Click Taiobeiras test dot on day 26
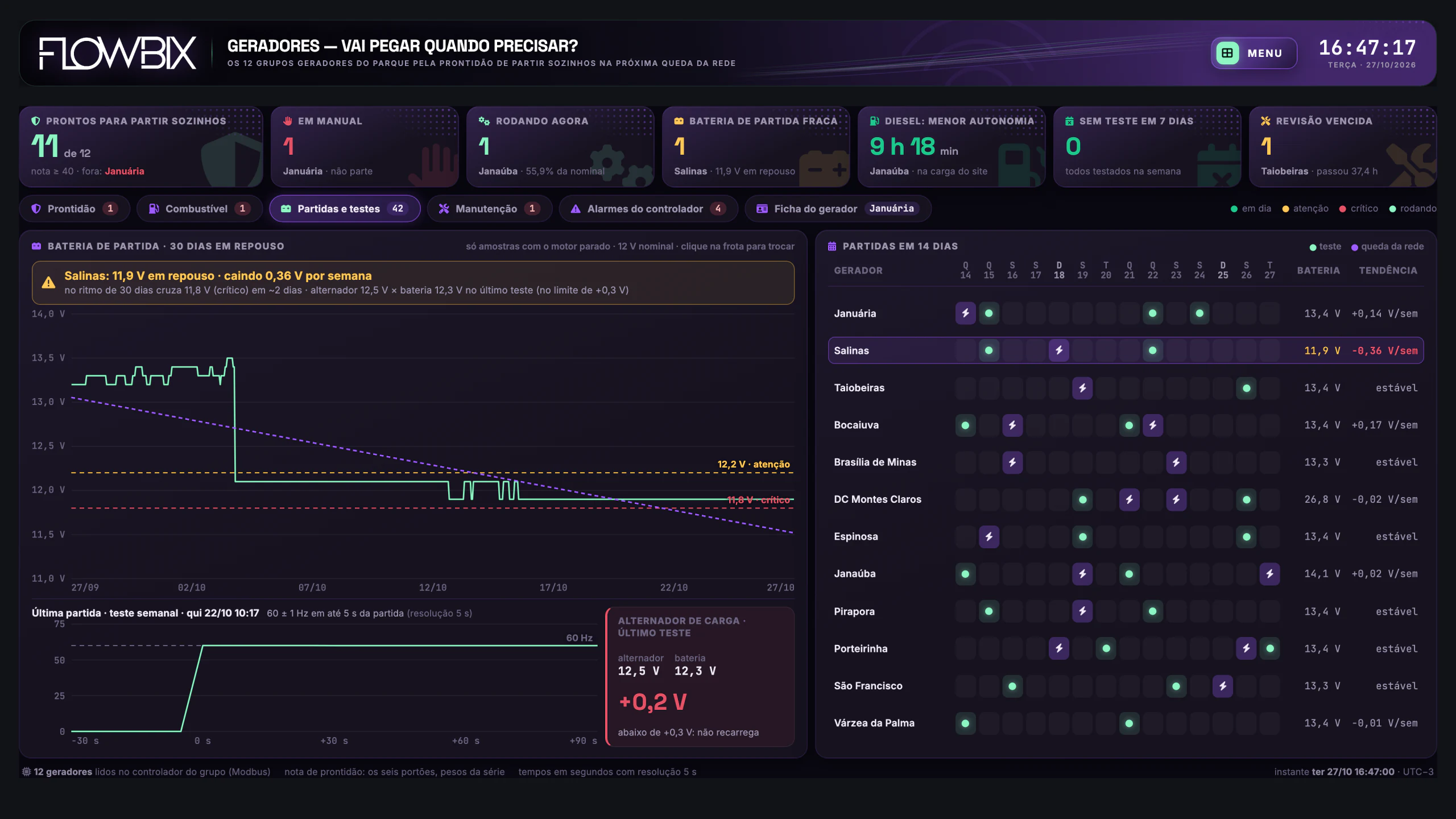1456x819 pixels. click(1246, 388)
